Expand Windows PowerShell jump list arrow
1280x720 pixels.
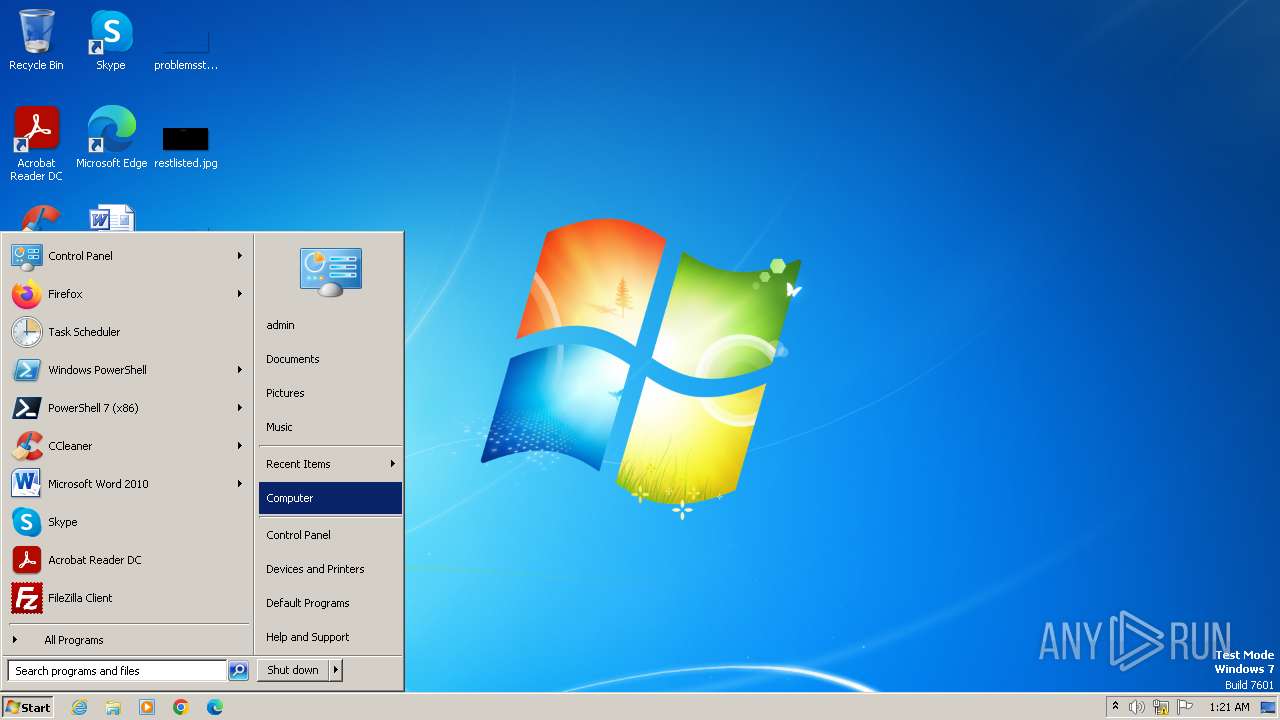(240, 370)
